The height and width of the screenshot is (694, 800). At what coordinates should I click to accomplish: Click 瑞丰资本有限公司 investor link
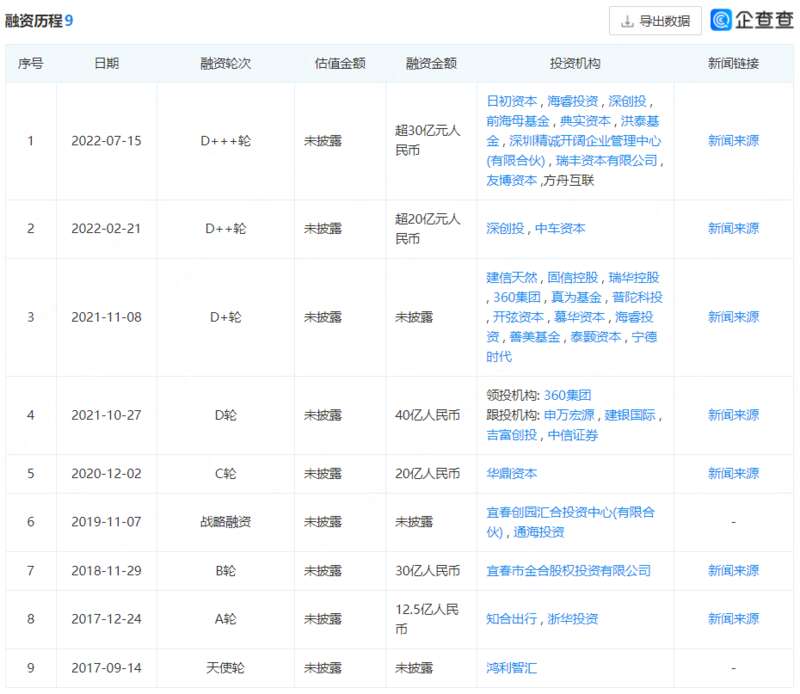(x=607, y=161)
